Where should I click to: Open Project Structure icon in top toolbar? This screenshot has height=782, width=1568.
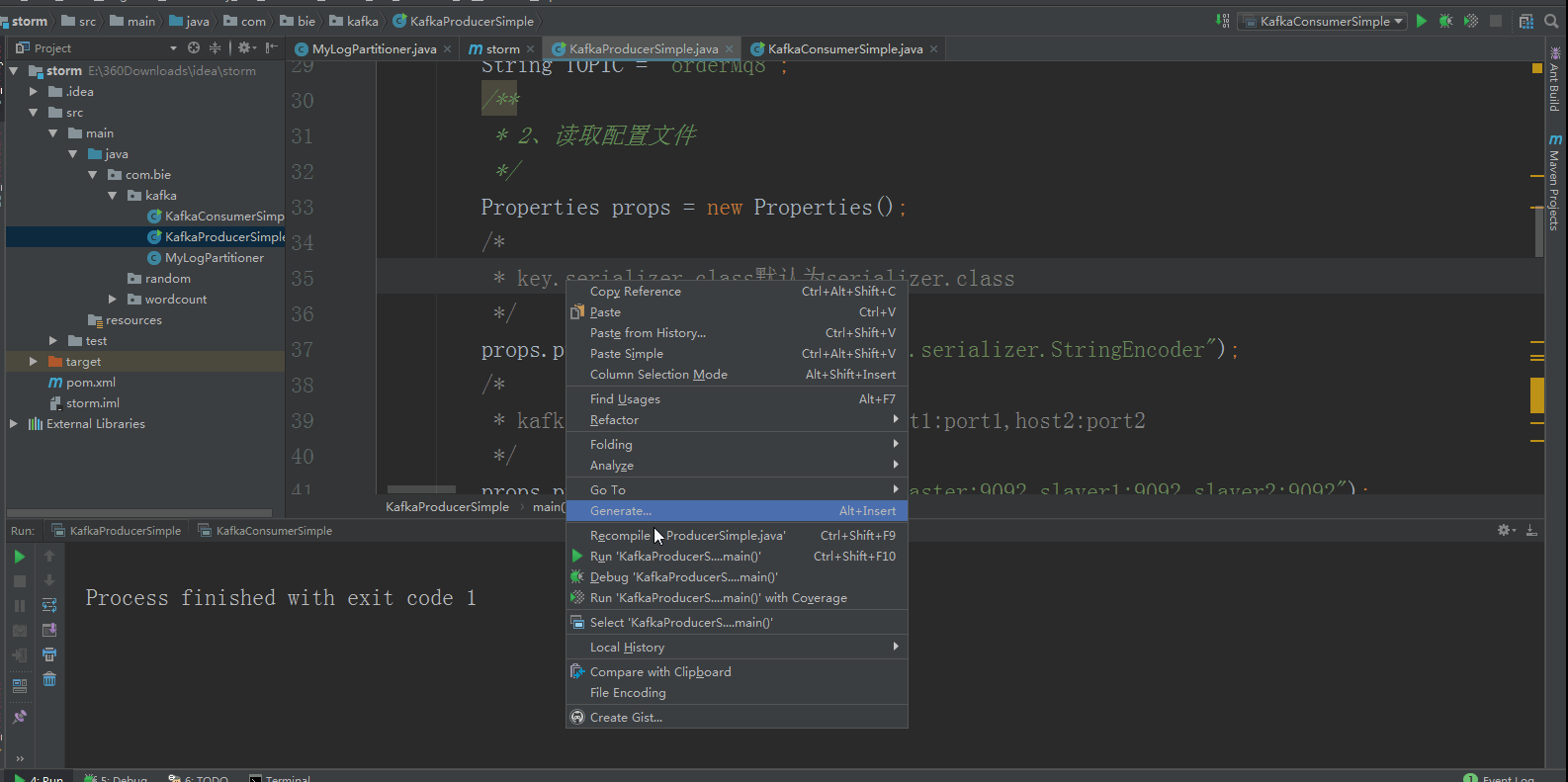[x=1526, y=21]
